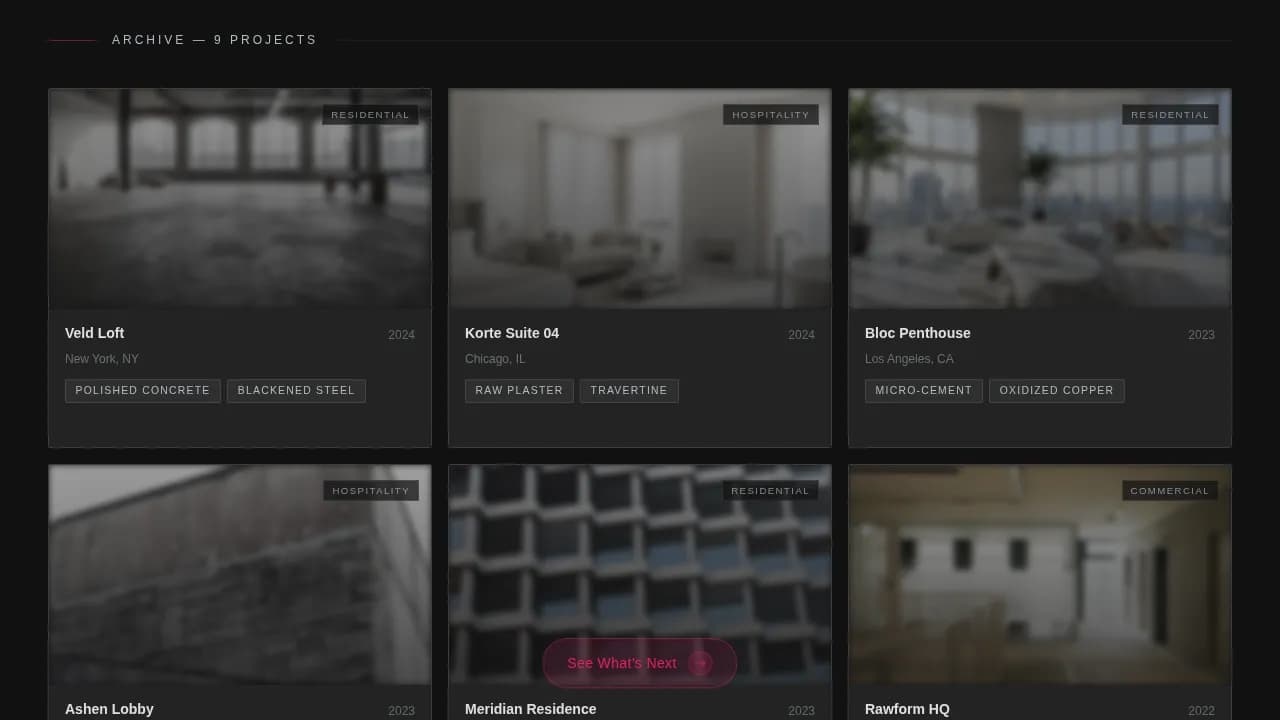
Task: Click the arrow icon in See What's Next
Action: click(x=700, y=663)
